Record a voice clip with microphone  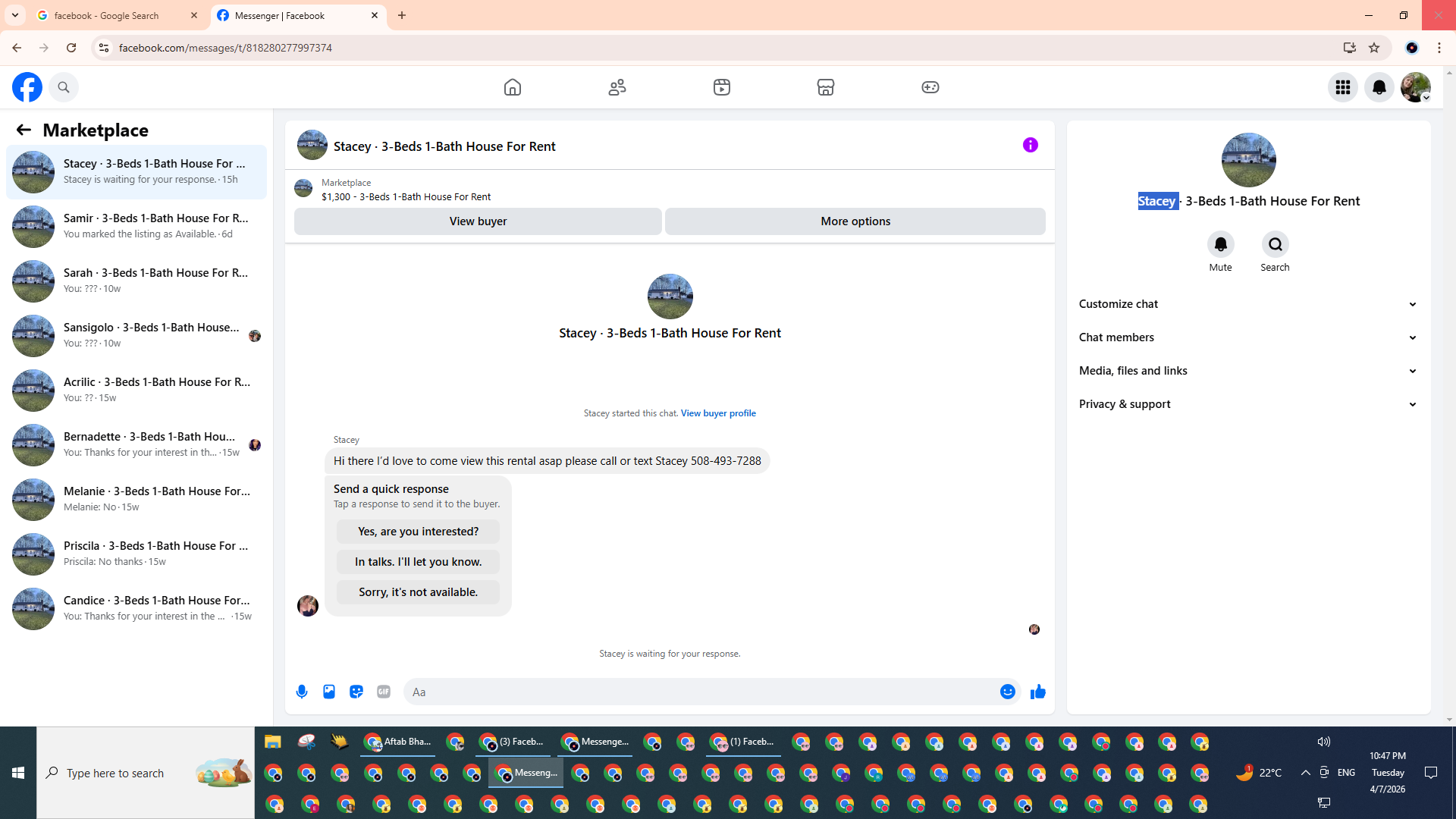click(302, 692)
